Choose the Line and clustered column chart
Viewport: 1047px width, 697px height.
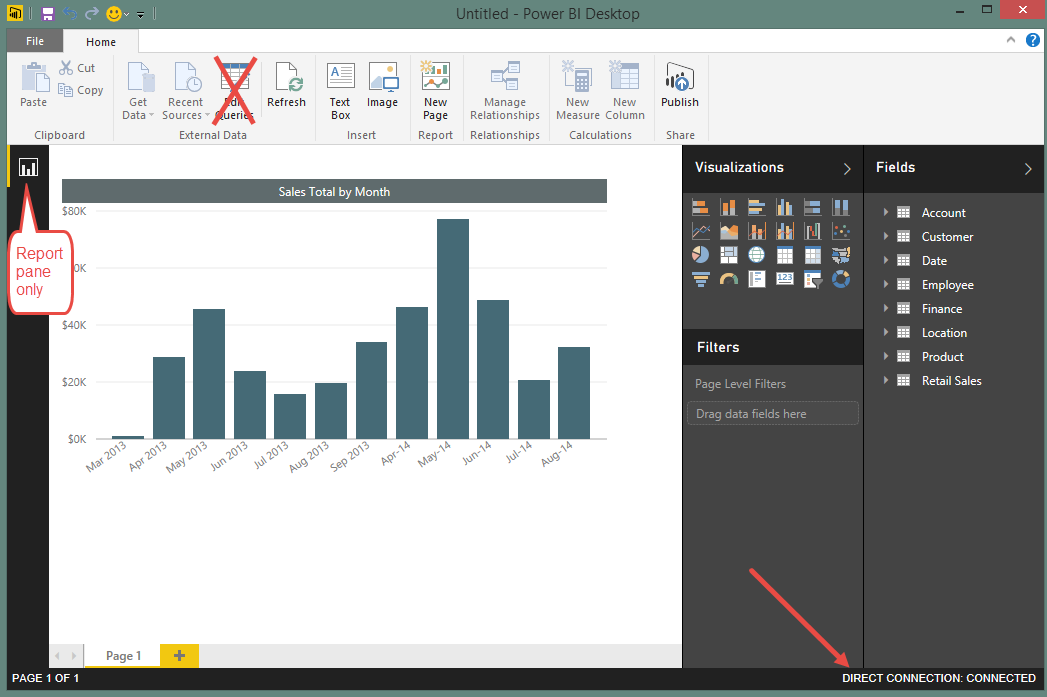(x=785, y=232)
